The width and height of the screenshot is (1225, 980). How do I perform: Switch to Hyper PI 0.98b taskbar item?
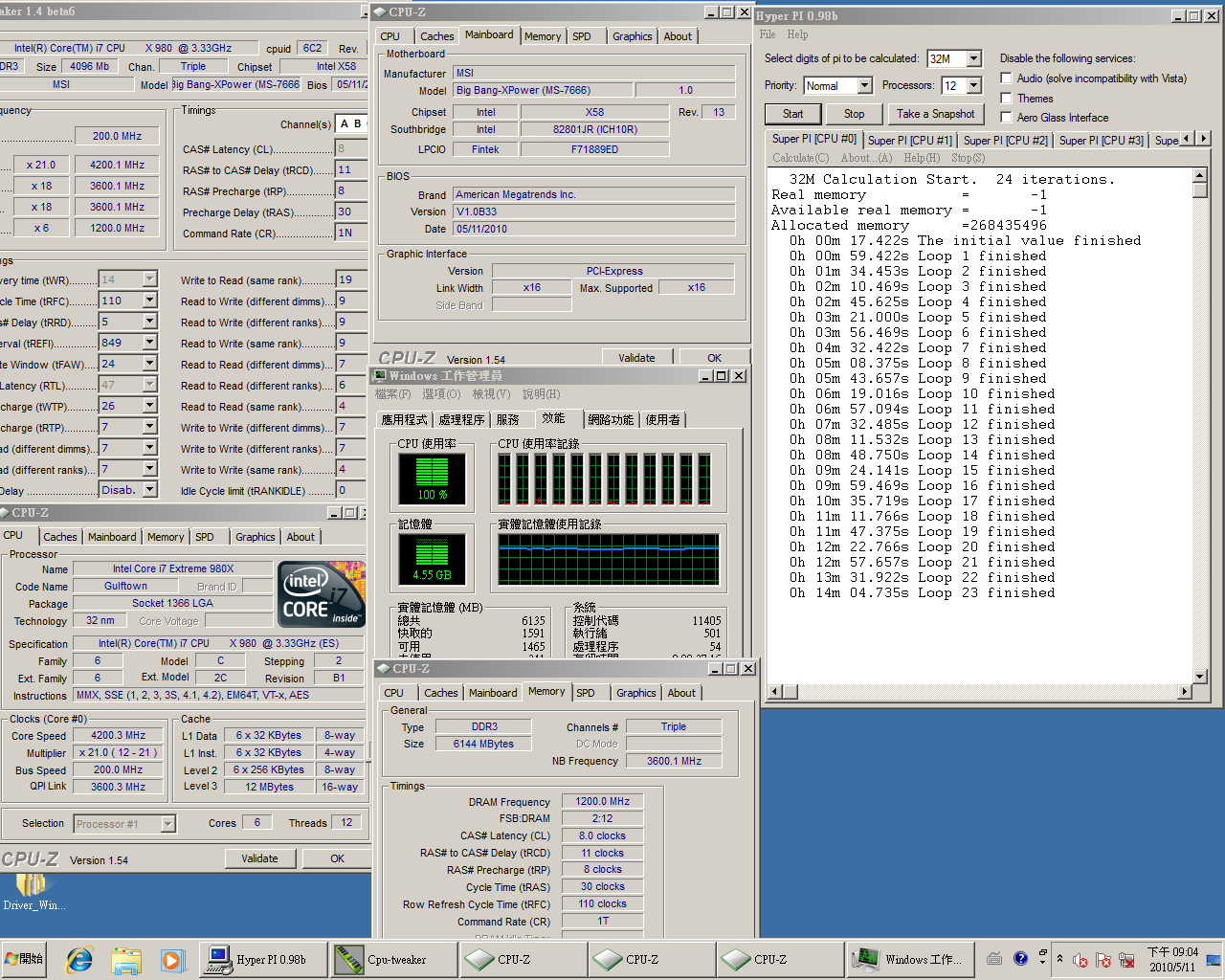point(261,959)
